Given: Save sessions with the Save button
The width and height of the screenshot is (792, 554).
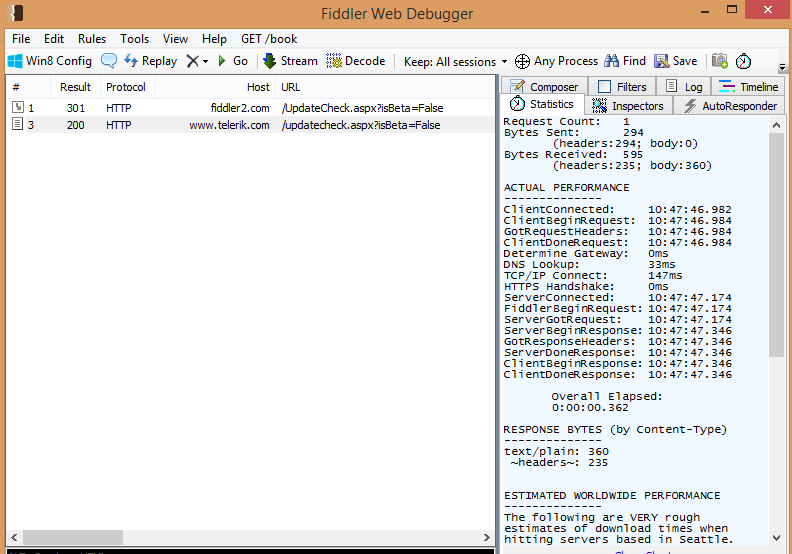Looking at the screenshot, I should point(675,61).
